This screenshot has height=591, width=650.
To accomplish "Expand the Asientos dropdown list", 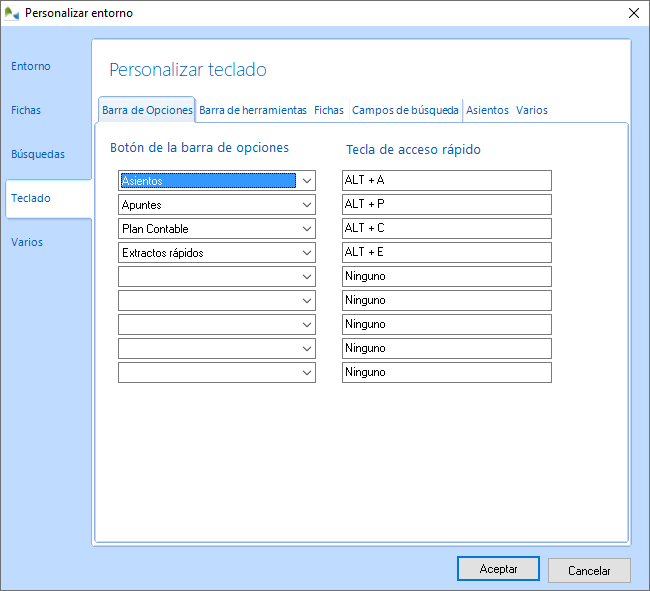I will [x=306, y=181].
